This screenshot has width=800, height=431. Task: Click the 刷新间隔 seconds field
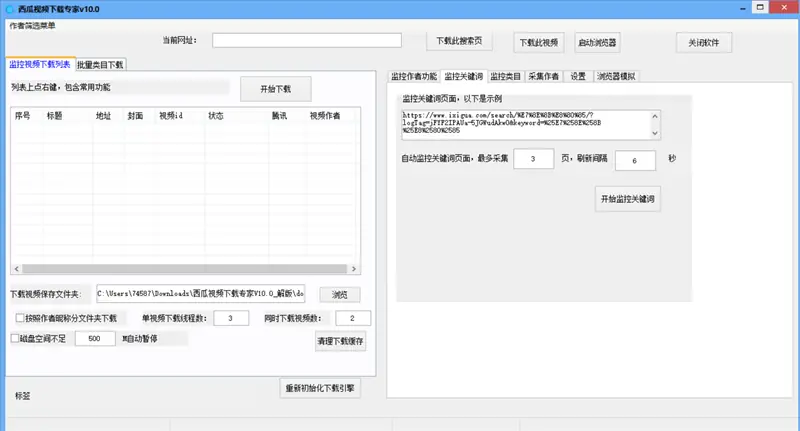click(635, 161)
